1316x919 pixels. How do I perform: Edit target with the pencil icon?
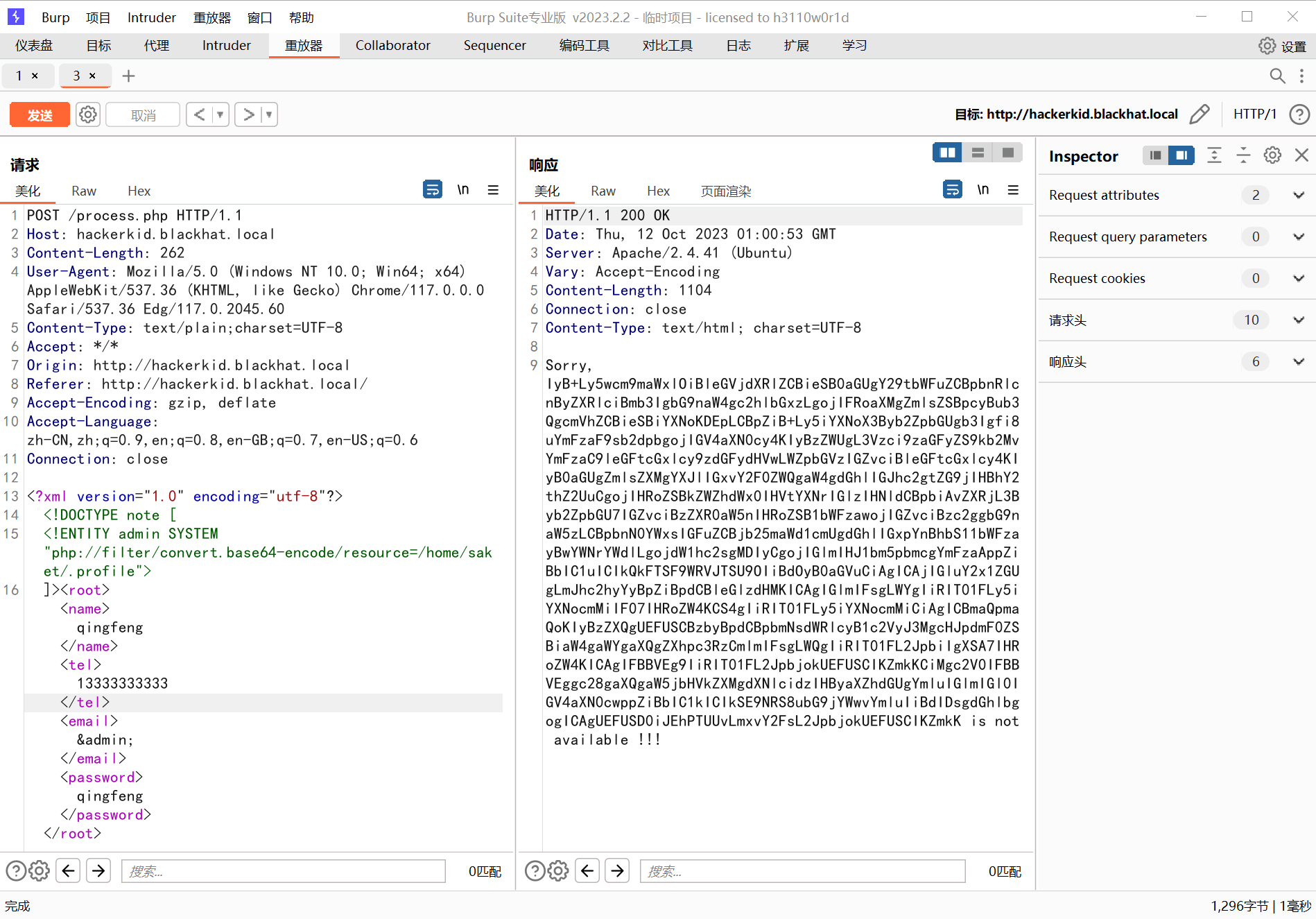point(1200,114)
